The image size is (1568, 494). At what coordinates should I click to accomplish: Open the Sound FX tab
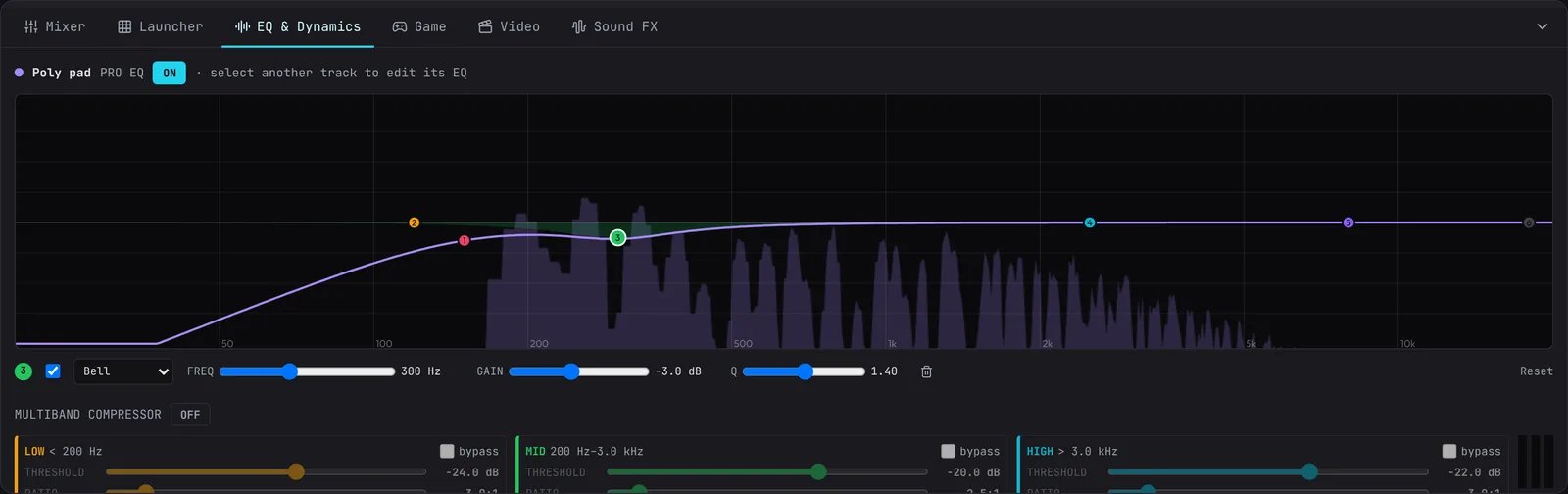[x=614, y=26]
